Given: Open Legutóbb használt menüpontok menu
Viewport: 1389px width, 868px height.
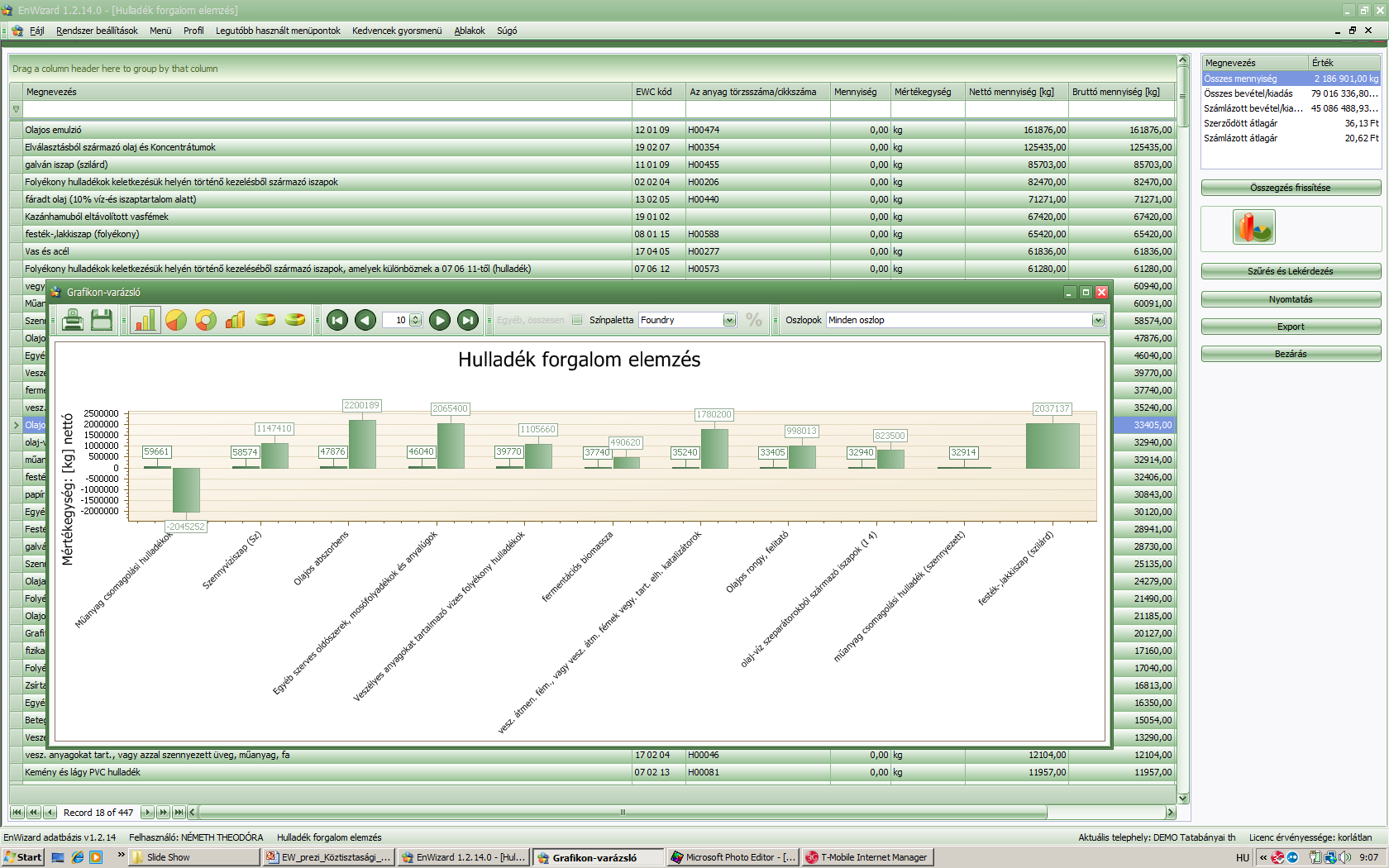Looking at the screenshot, I should click(278, 31).
